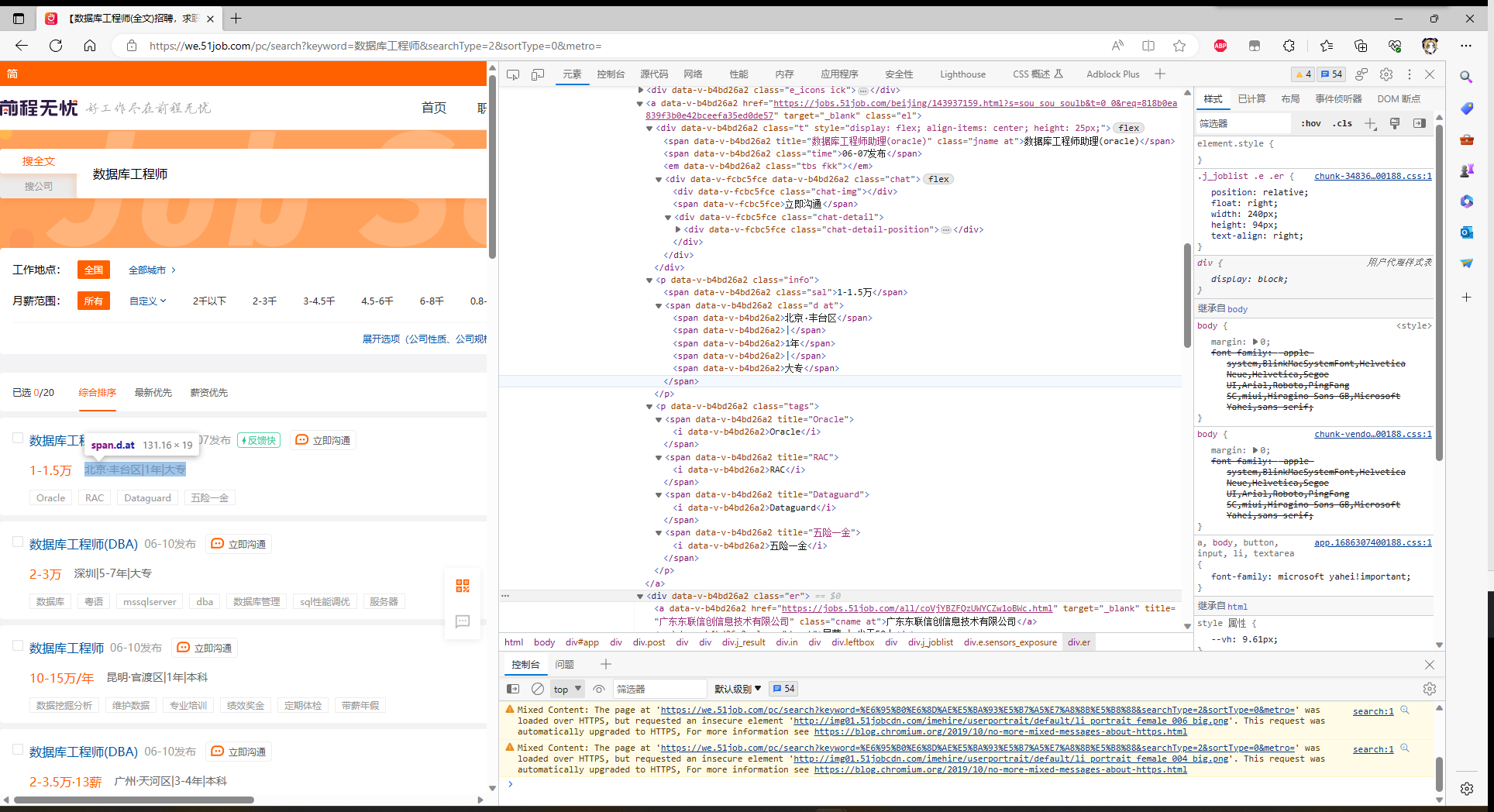Click the clear console icon

[x=538, y=689]
